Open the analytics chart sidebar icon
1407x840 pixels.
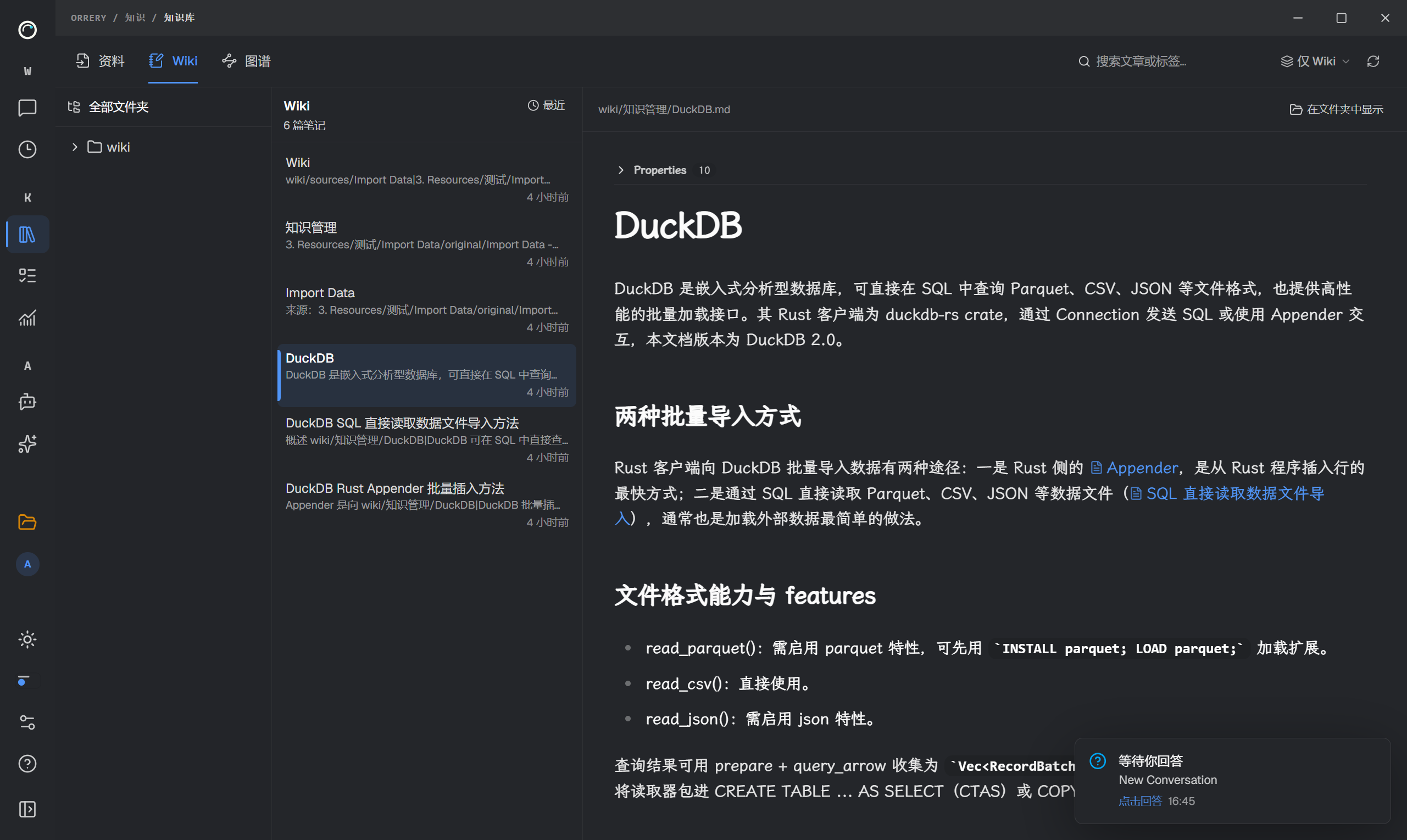(x=27, y=318)
